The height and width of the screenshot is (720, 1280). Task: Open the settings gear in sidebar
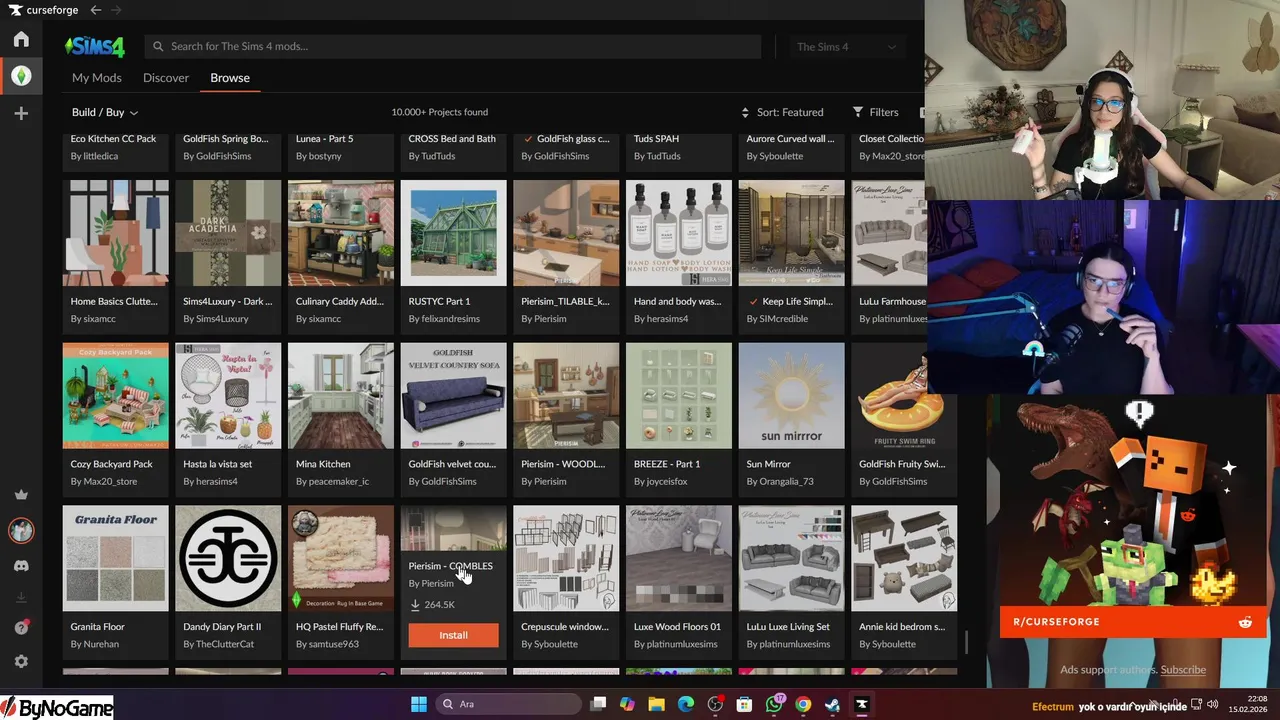click(x=21, y=661)
